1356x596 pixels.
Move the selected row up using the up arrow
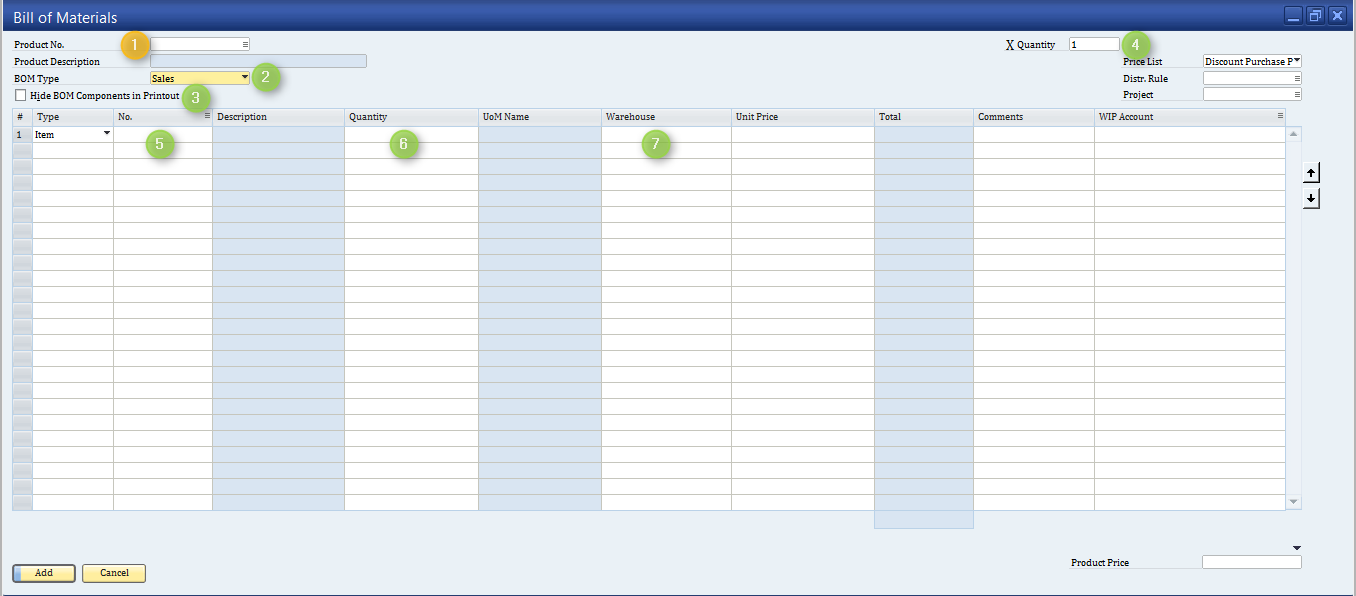1311,172
